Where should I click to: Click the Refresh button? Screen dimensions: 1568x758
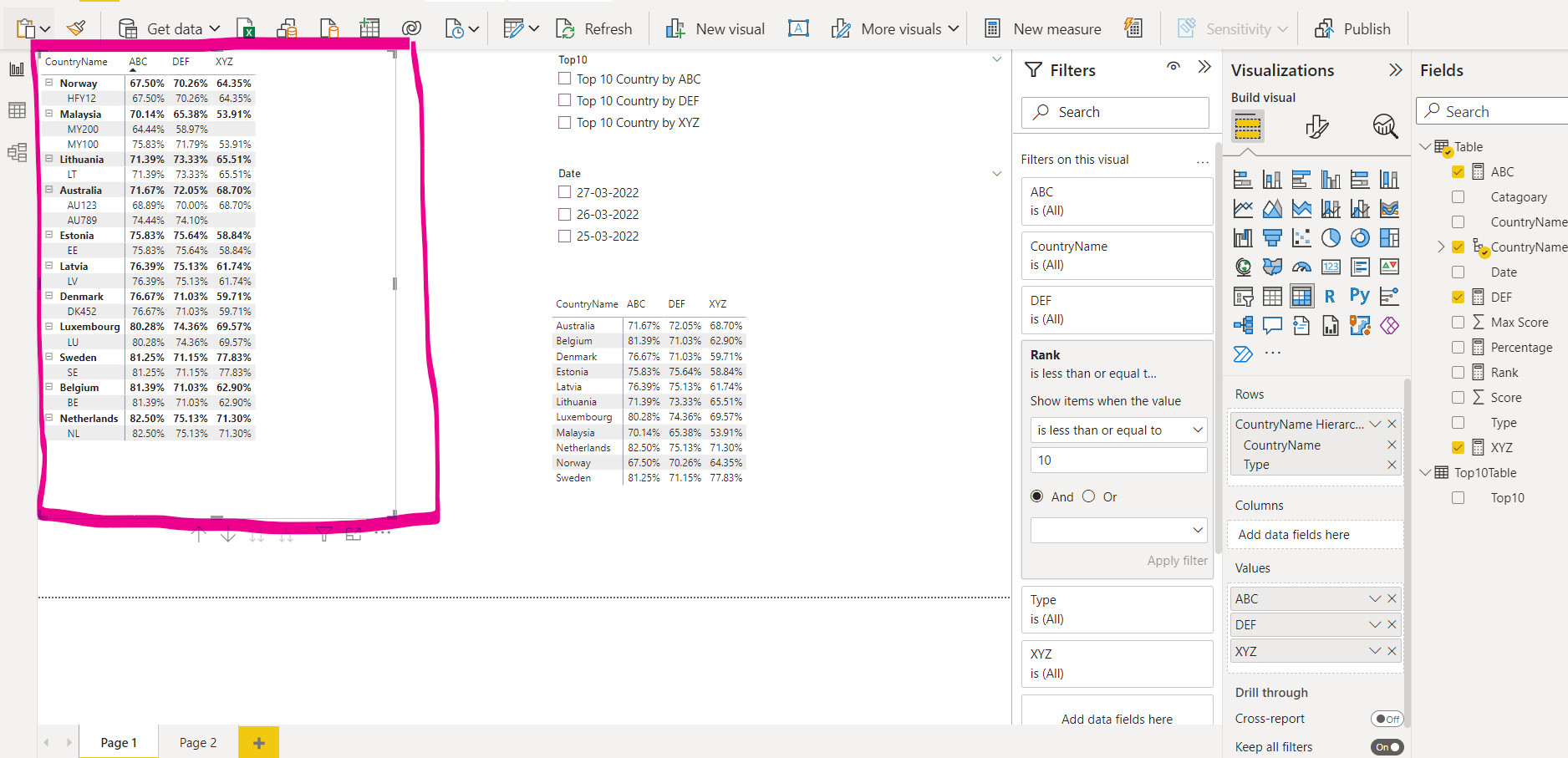tap(594, 28)
